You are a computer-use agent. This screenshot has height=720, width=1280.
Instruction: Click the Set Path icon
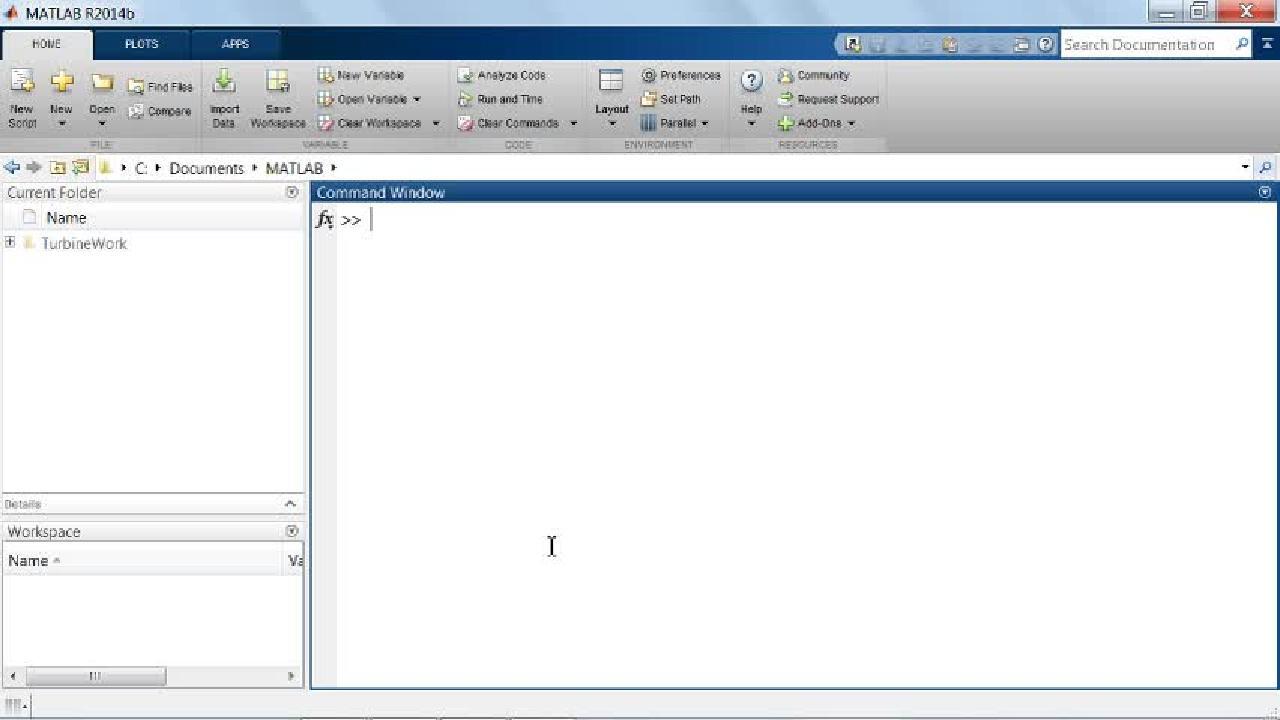[x=648, y=99]
